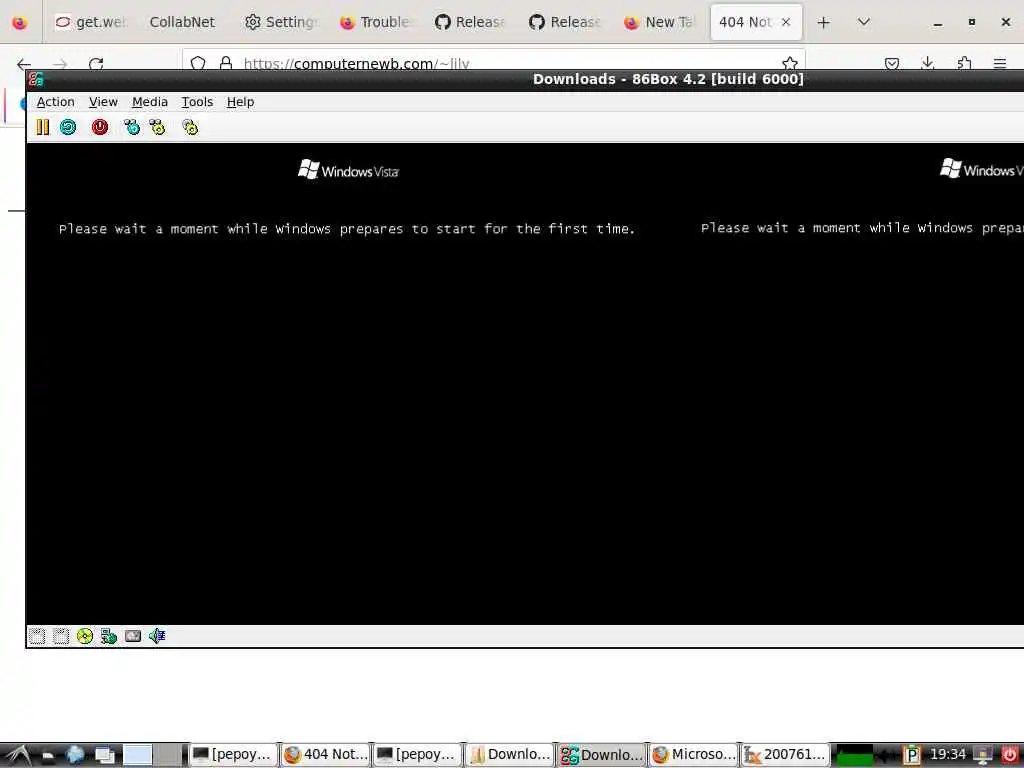The width and height of the screenshot is (1024, 768).
Task: Switch to the Troubleshooting browser tab
Action: tap(375, 22)
